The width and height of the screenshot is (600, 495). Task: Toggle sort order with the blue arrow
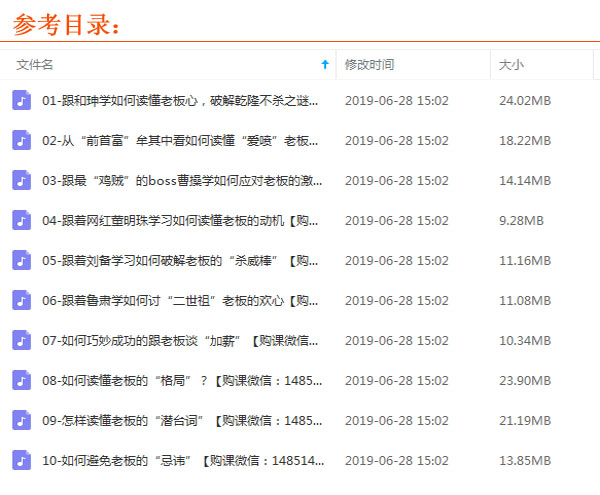point(324,64)
